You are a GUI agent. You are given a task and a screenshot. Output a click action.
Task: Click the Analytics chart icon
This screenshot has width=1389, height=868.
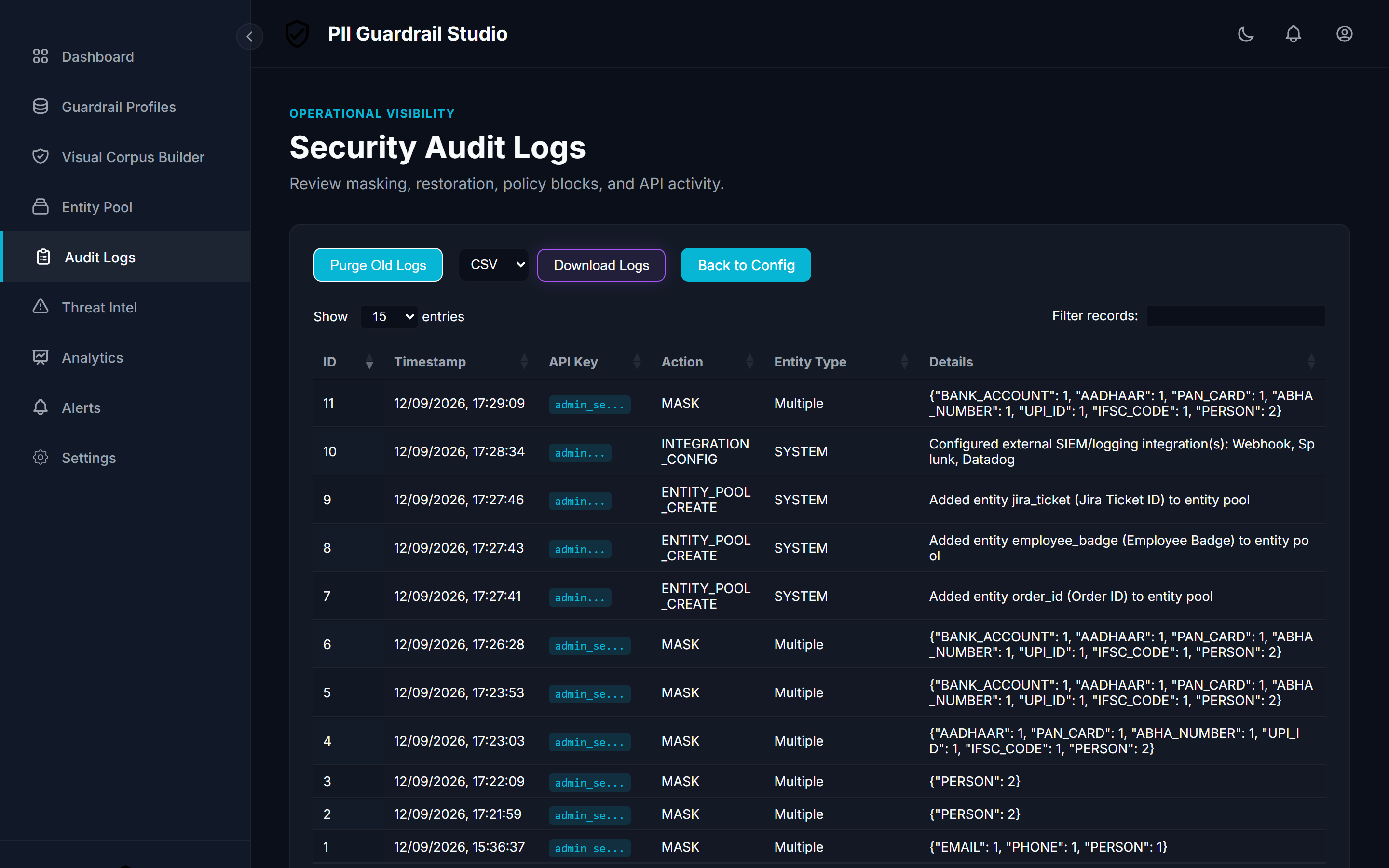point(40,357)
